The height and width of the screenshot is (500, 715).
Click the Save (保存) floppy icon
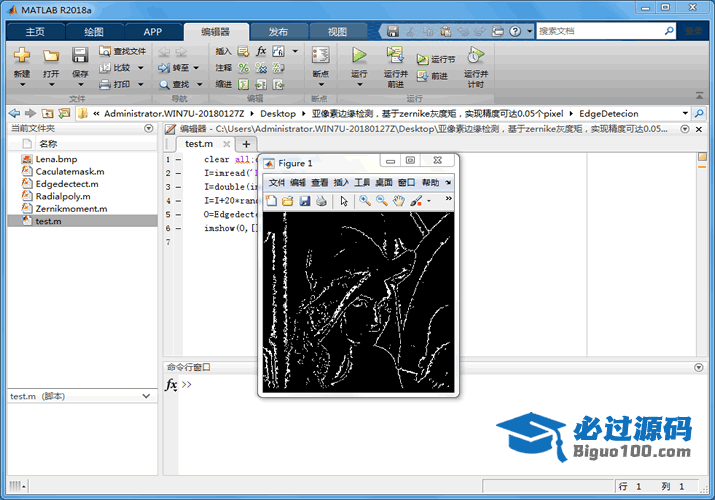click(x=80, y=56)
